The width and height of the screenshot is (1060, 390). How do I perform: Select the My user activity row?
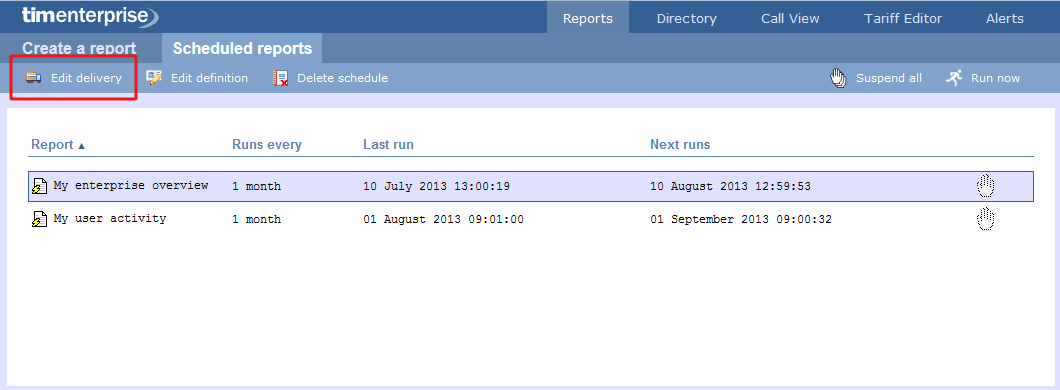tap(531, 219)
